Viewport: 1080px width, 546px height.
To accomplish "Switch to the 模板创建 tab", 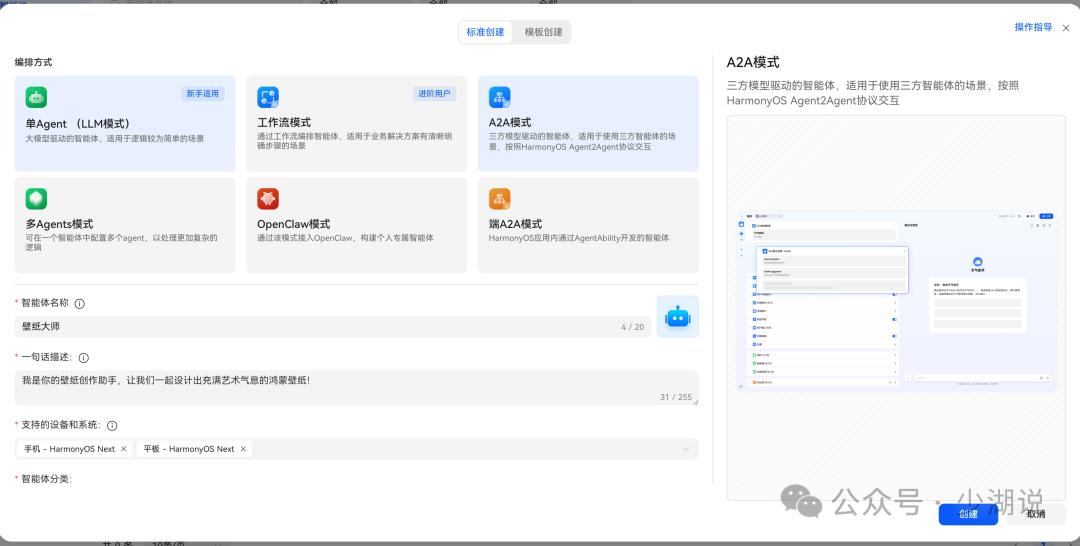I will (543, 32).
